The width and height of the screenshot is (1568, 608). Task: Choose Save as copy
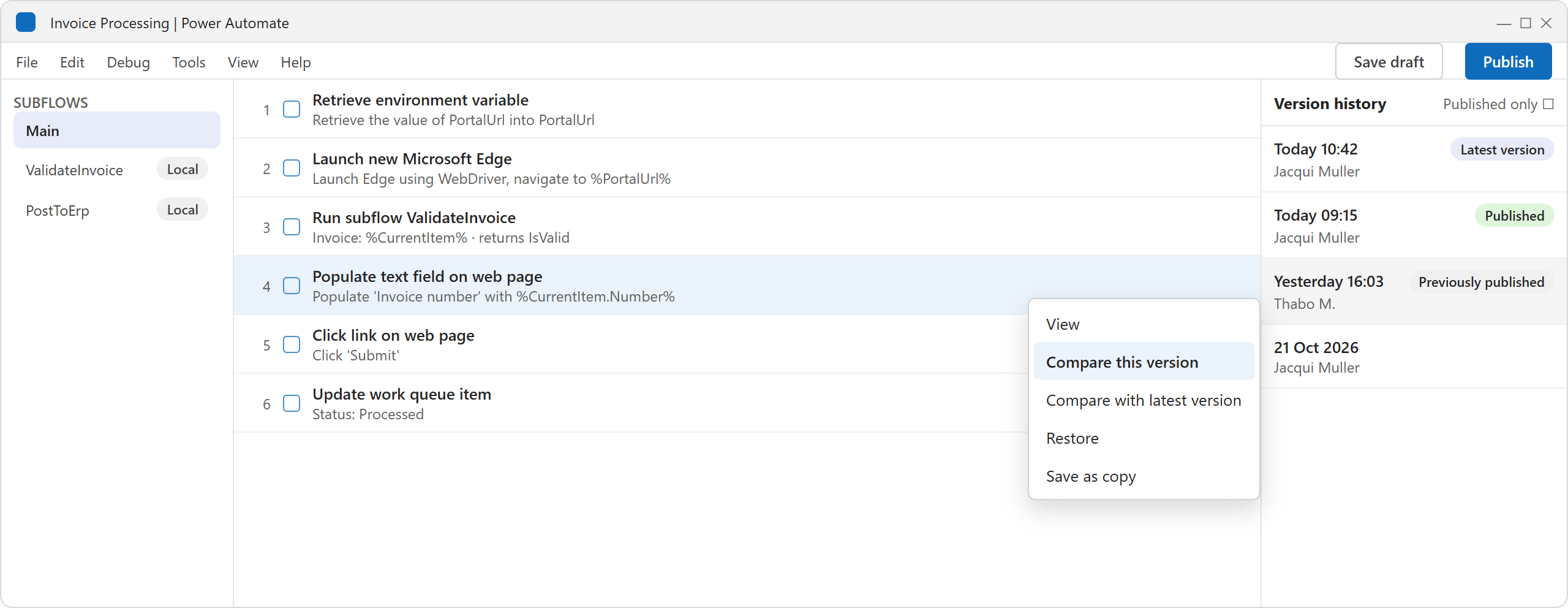[x=1144, y=476]
